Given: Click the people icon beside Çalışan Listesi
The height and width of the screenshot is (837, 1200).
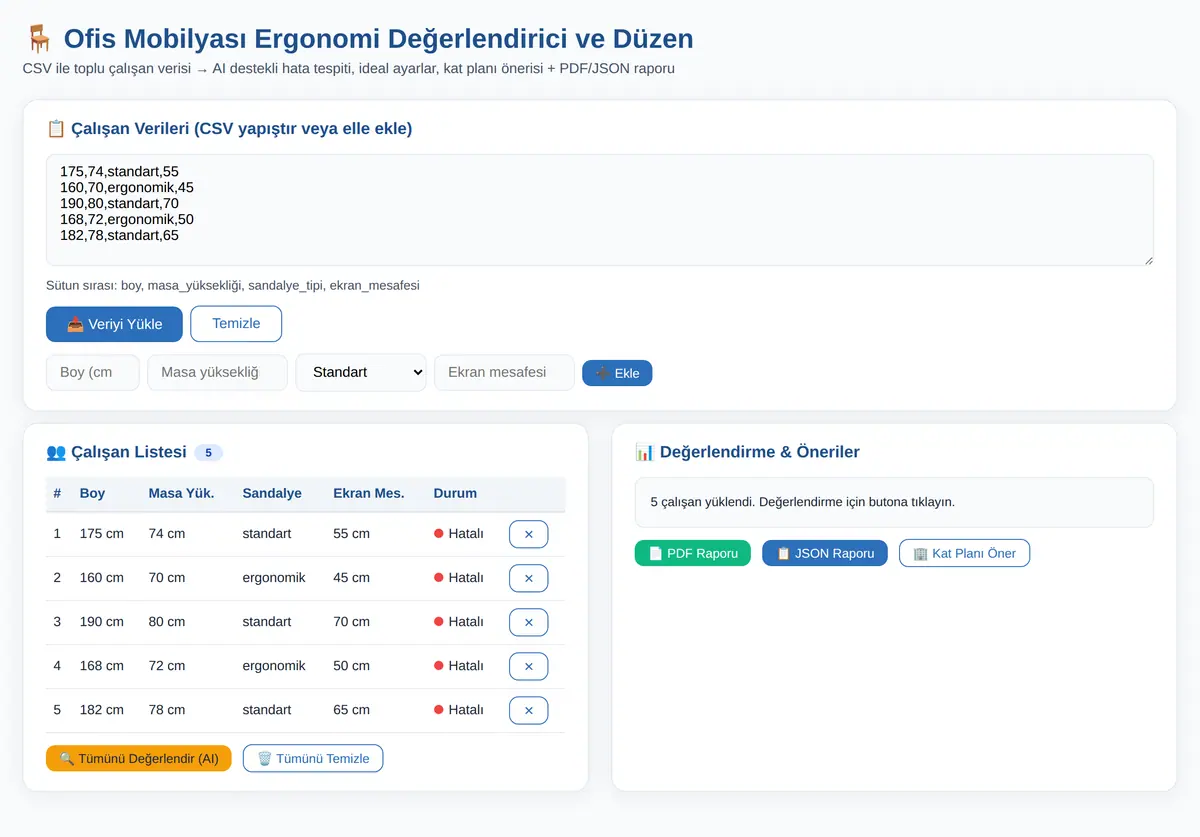Looking at the screenshot, I should click(56, 452).
